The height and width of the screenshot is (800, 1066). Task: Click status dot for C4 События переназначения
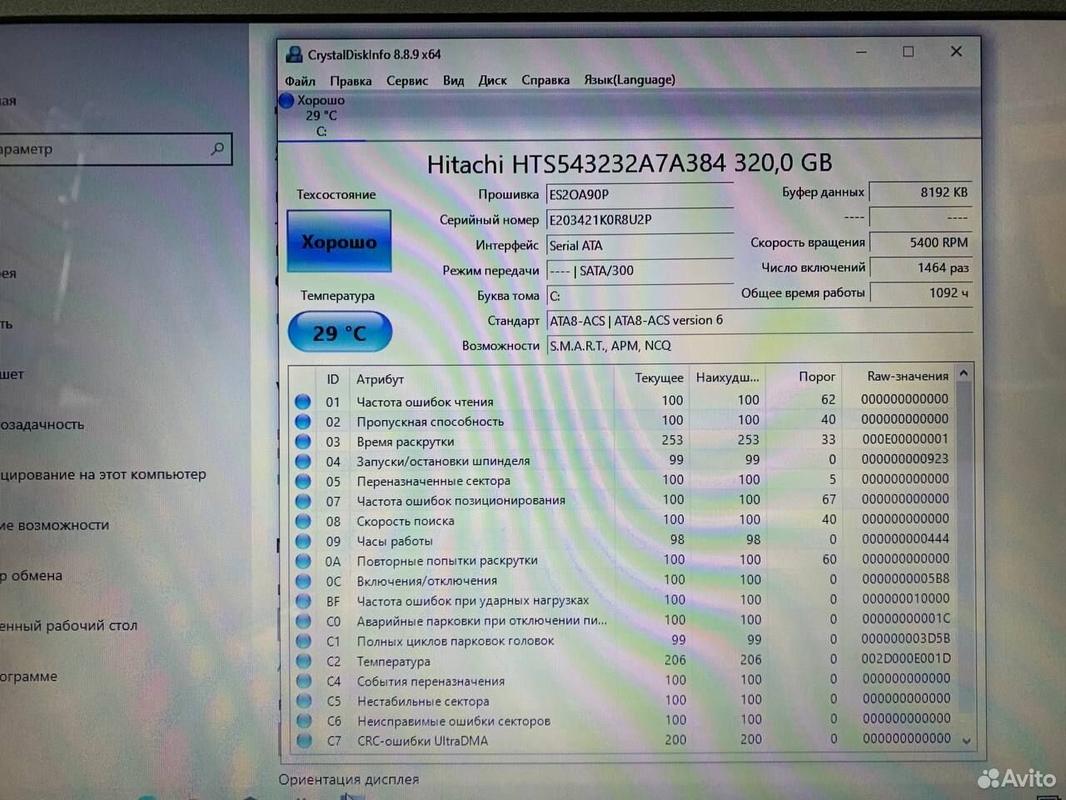coord(304,681)
